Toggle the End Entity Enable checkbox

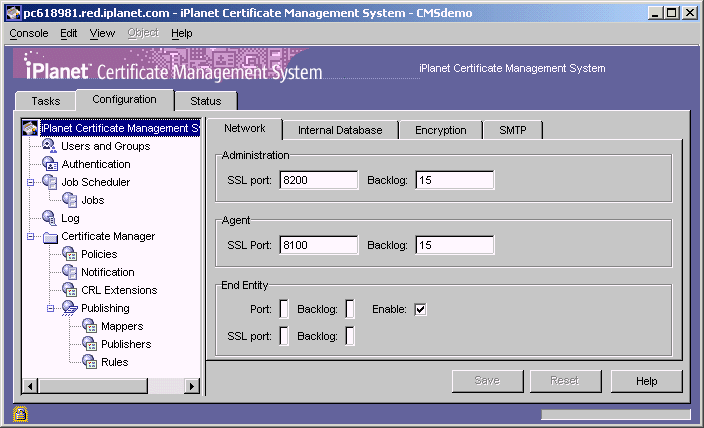coord(420,309)
